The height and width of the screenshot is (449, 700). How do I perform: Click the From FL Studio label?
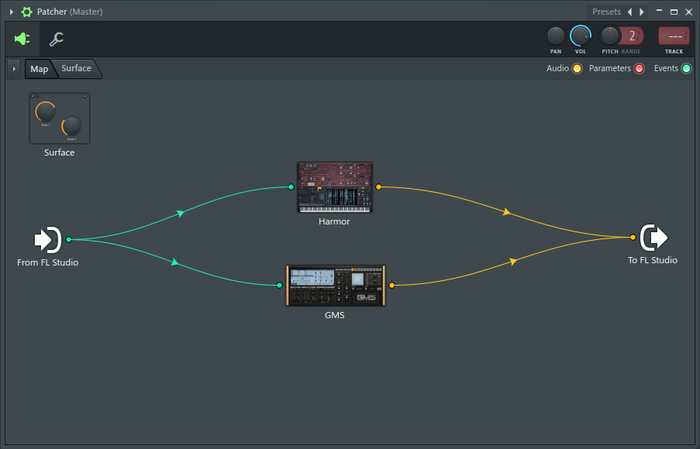48,262
